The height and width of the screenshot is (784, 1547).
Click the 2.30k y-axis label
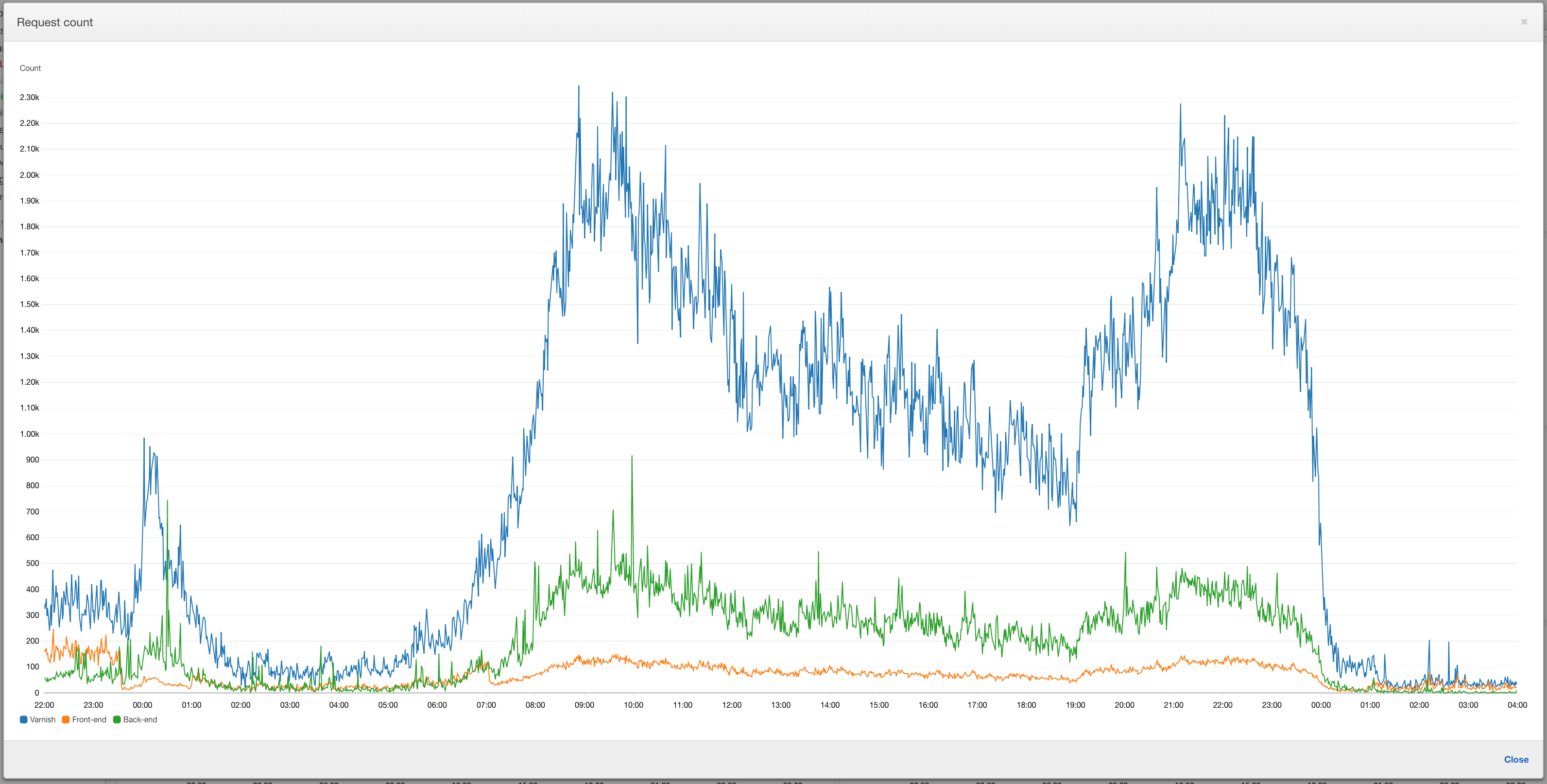[x=30, y=97]
